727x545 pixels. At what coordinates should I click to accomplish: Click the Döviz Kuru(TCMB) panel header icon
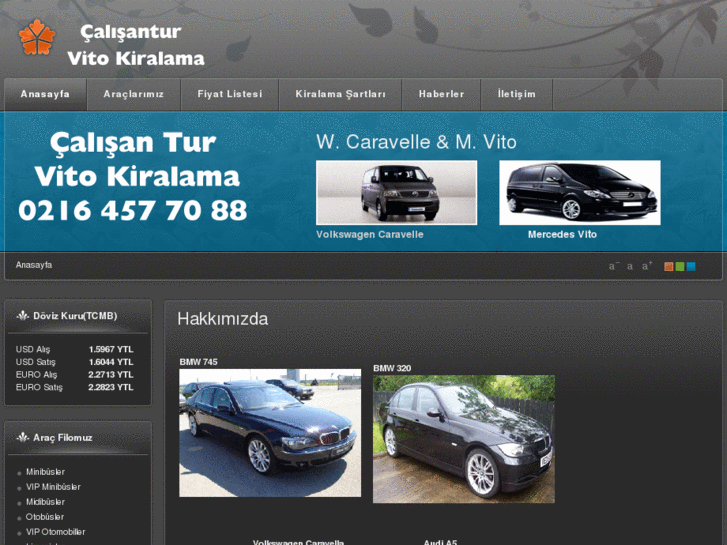pos(22,316)
